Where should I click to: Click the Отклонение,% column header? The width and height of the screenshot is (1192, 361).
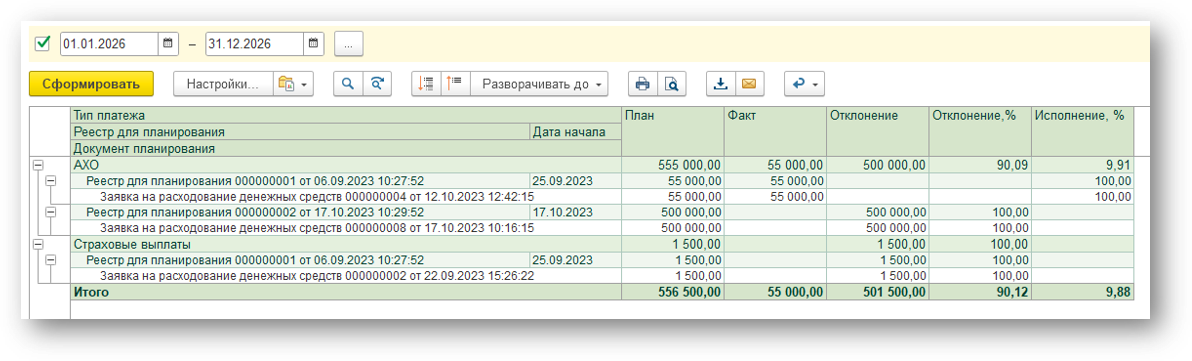[x=981, y=132]
